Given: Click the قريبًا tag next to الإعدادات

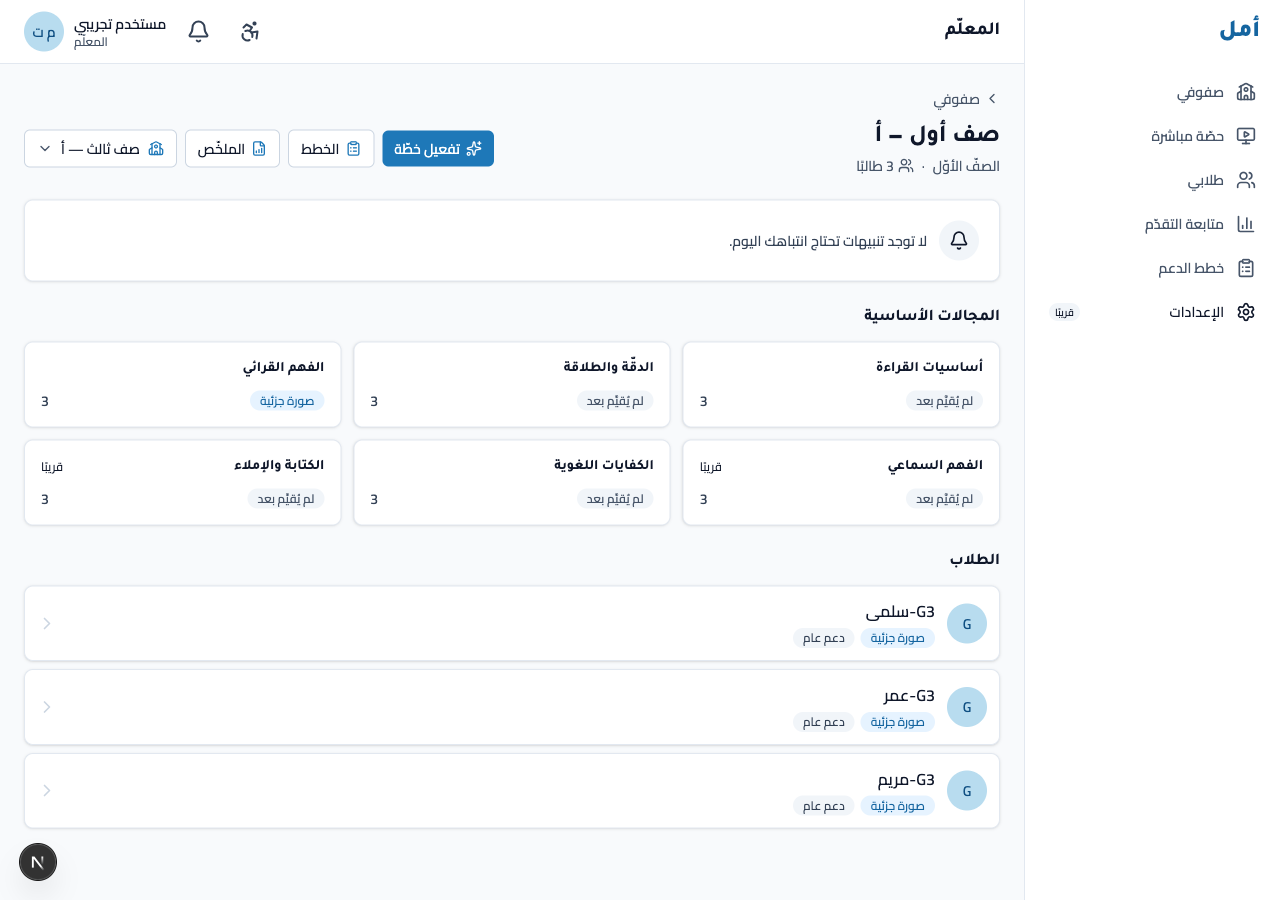Looking at the screenshot, I should click(1065, 312).
